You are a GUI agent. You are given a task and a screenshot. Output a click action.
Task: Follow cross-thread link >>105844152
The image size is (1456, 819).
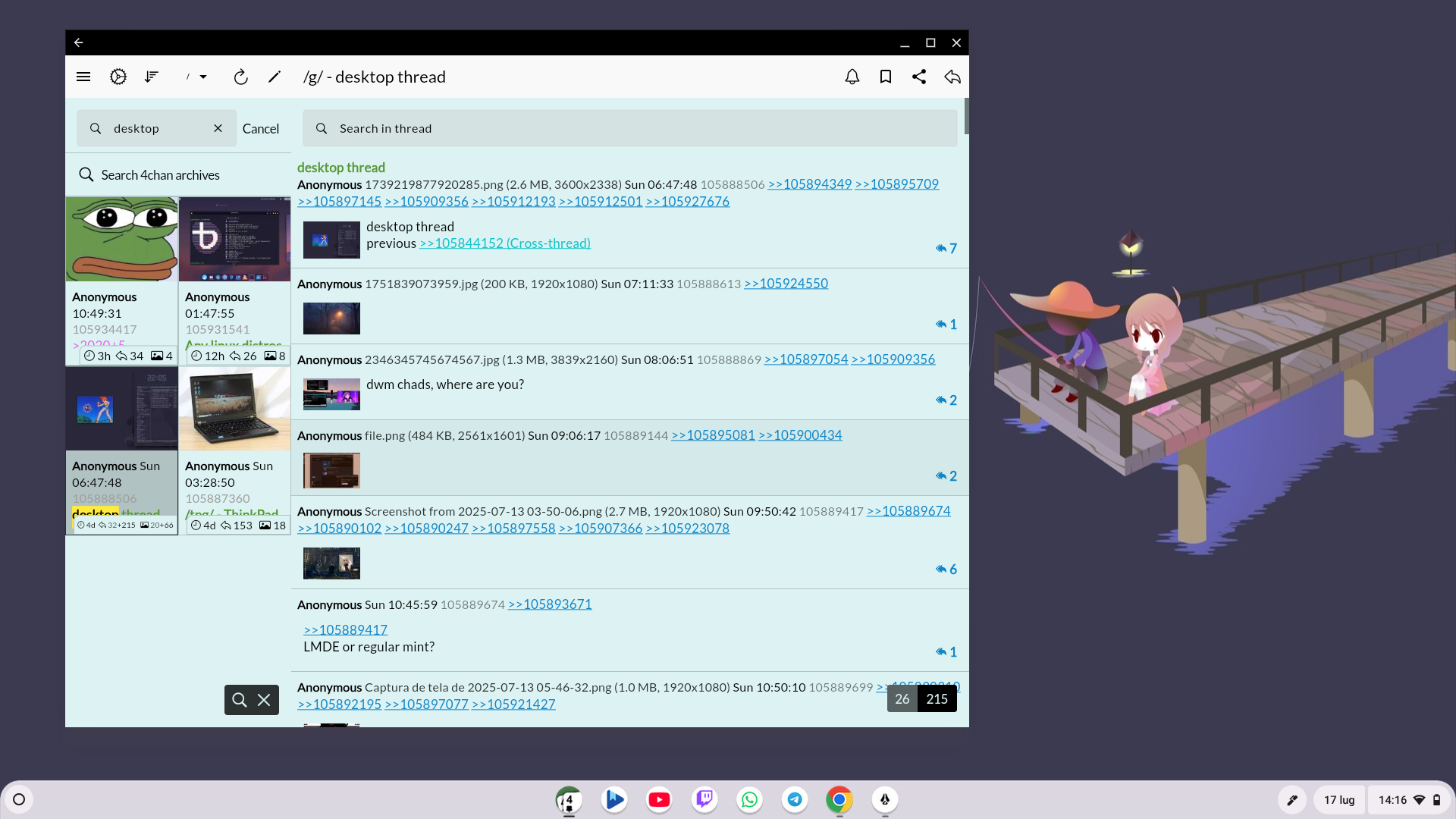point(505,243)
